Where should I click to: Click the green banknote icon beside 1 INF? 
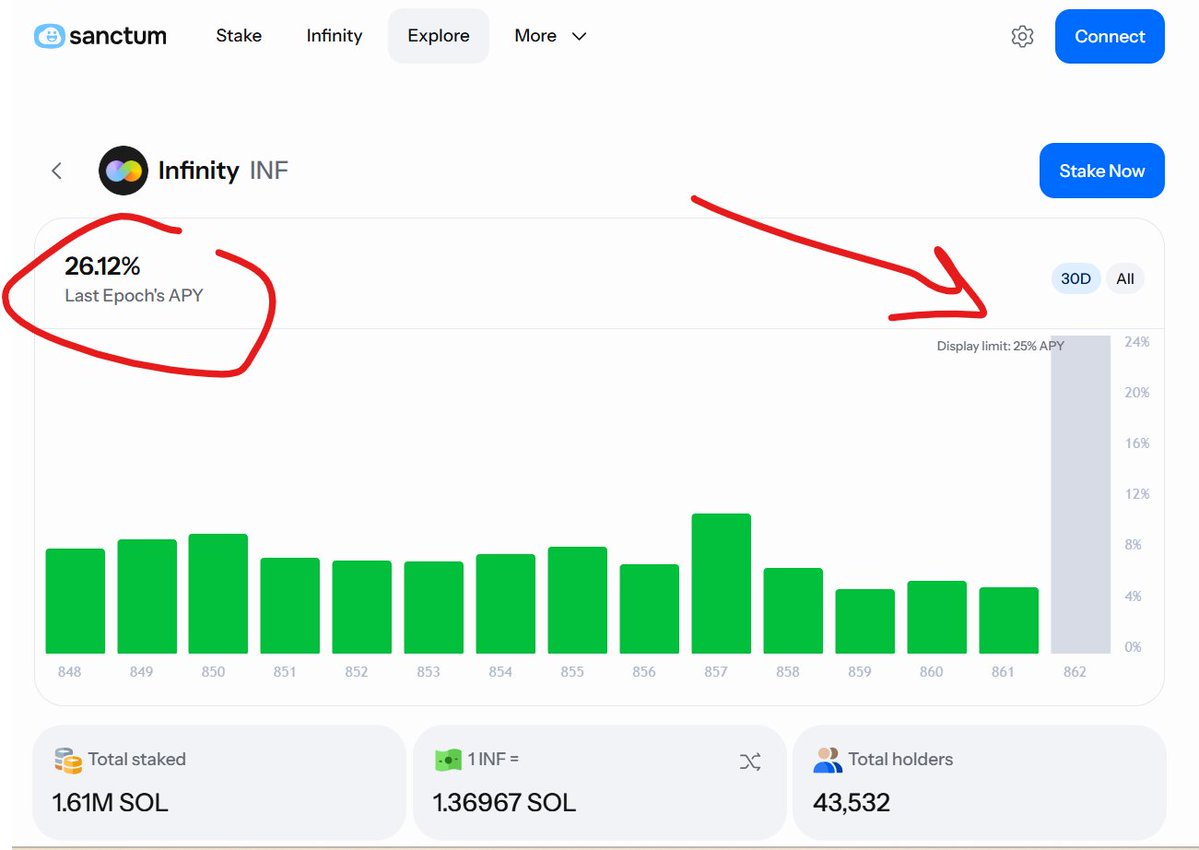pos(448,760)
